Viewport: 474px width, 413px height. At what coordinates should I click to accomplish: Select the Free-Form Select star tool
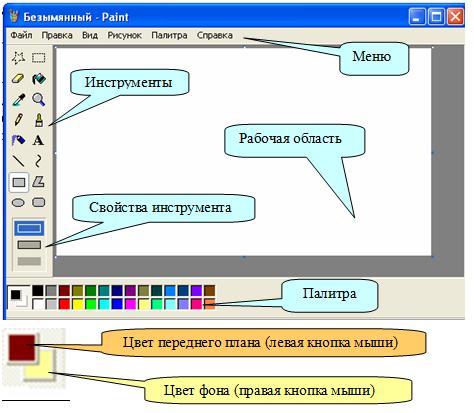(18, 58)
